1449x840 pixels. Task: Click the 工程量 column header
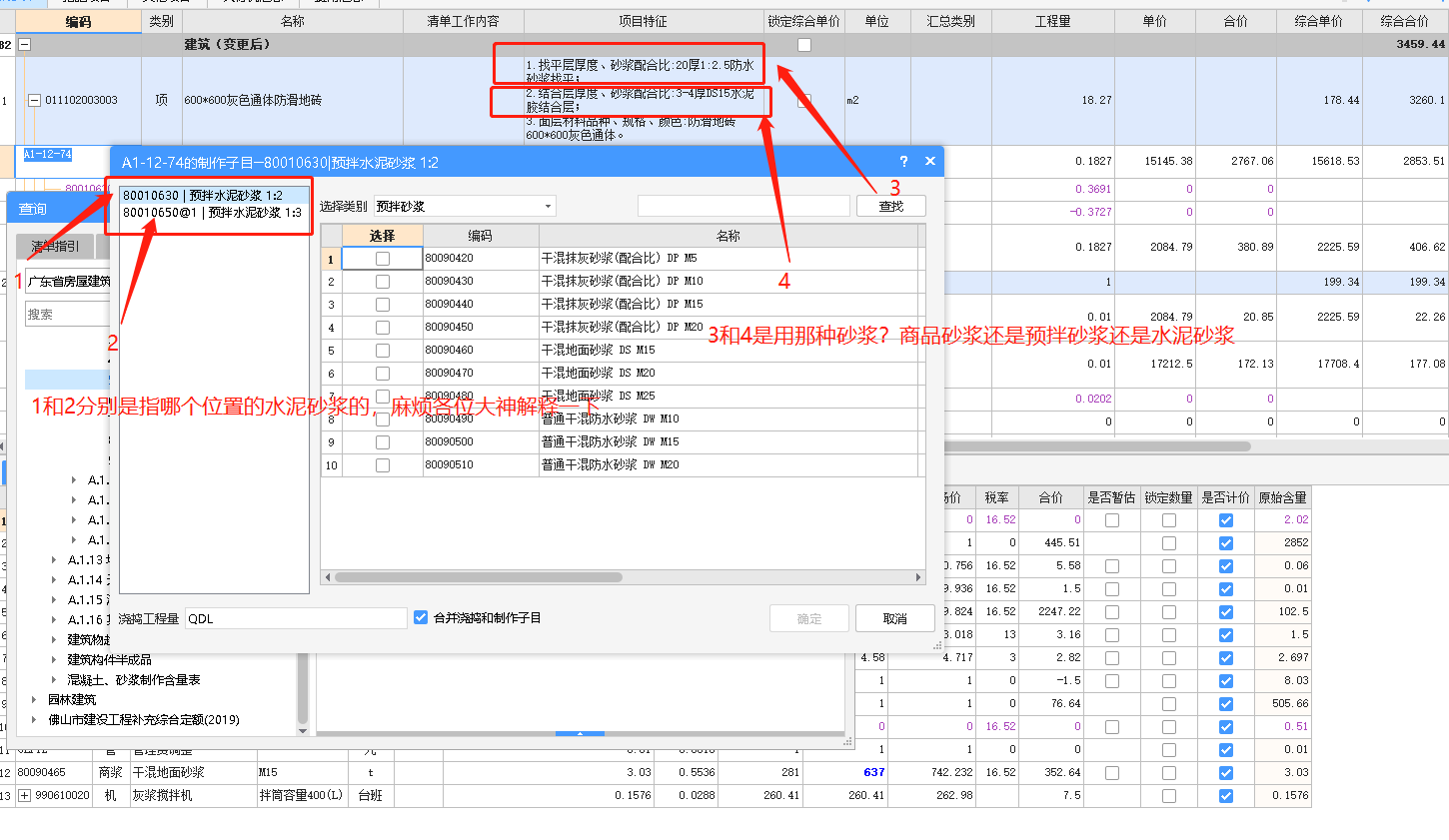click(1052, 21)
